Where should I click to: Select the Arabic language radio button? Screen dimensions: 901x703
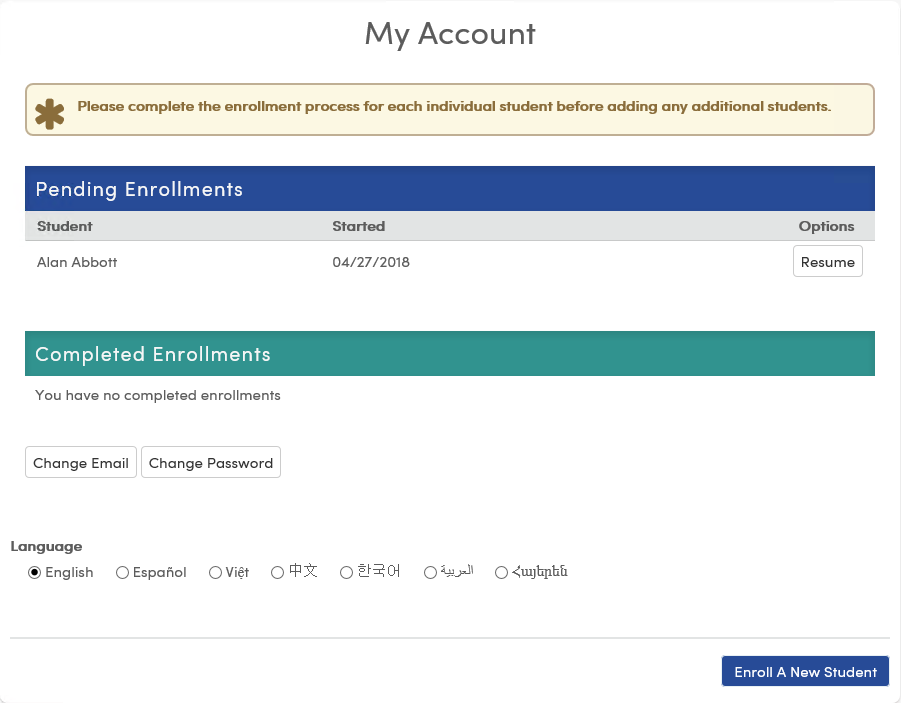click(430, 573)
